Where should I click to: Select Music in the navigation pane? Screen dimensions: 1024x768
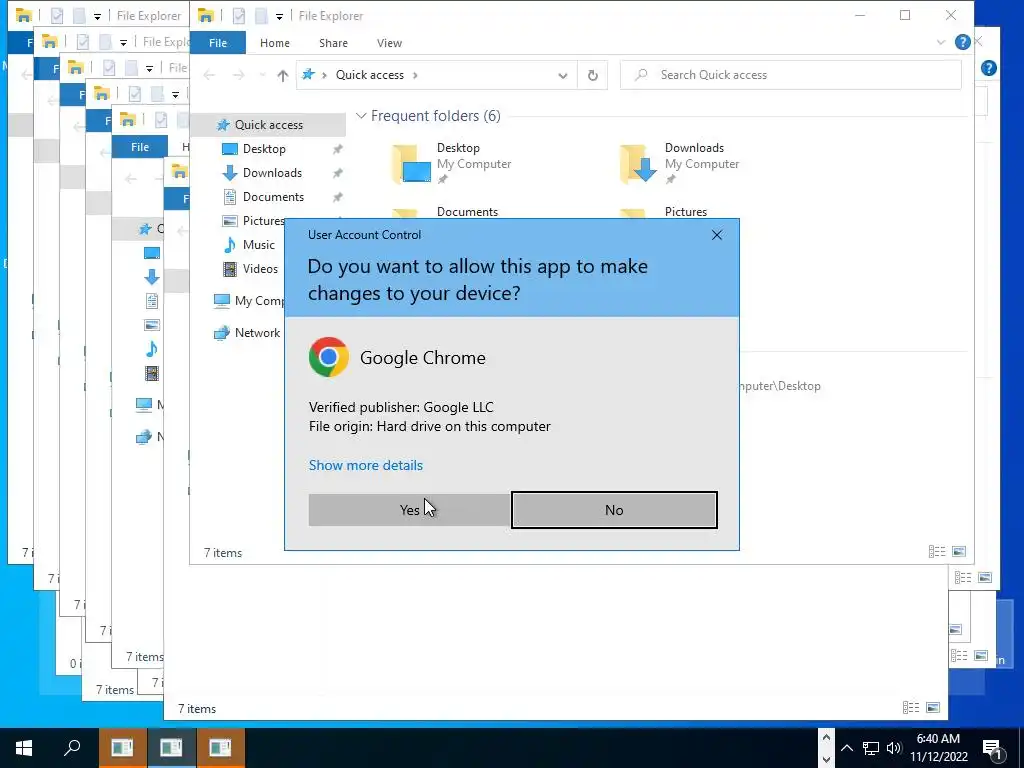tap(259, 245)
